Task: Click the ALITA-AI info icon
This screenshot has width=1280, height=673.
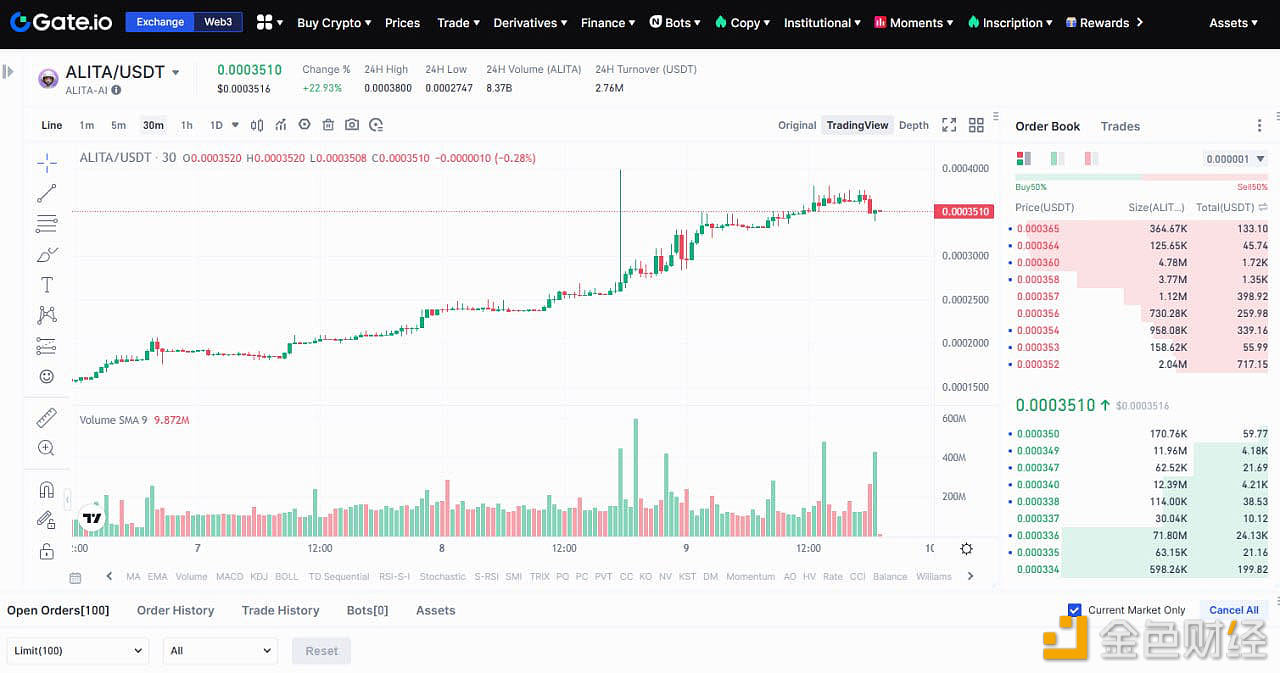Action: 116,90
